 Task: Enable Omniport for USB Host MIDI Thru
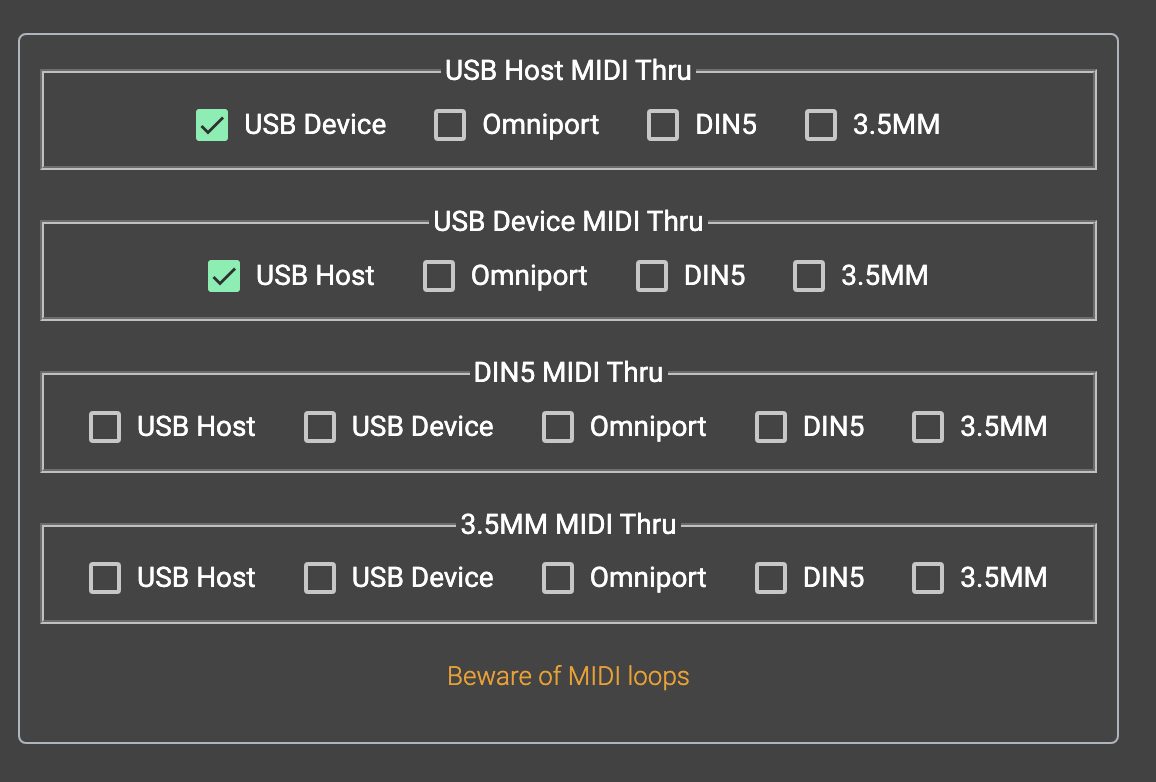tap(450, 125)
